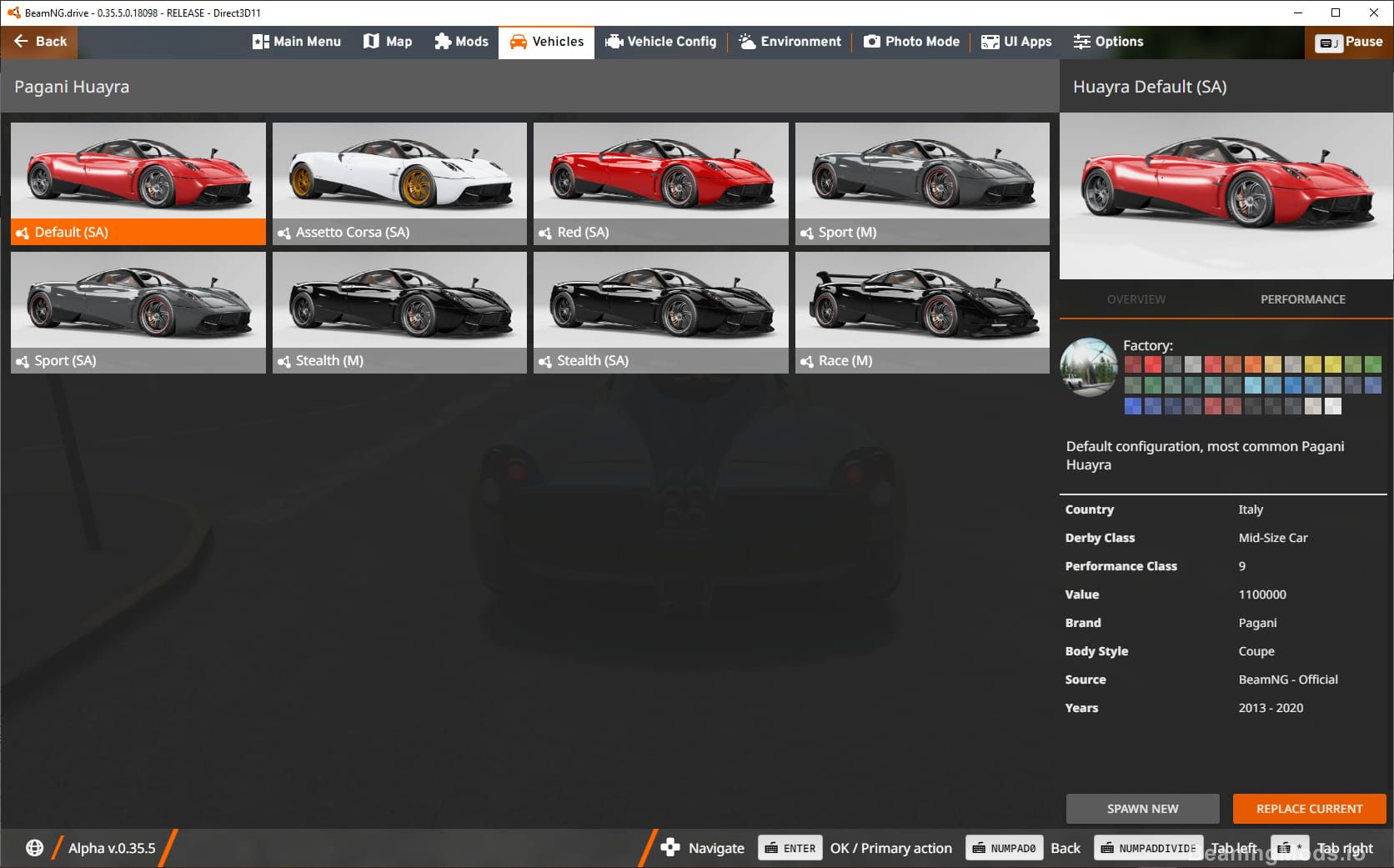1394x868 pixels.
Task: Switch to the PERFORMANCE tab
Action: (1303, 299)
